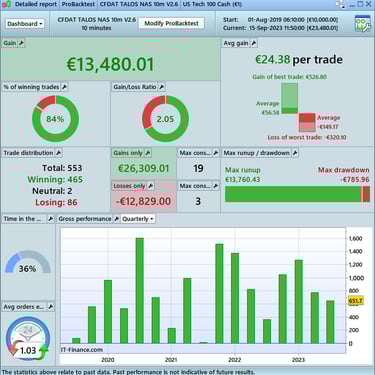375x375 pixels.
Task: Click the max consecutive wins value 19
Action: pyautogui.click(x=198, y=168)
